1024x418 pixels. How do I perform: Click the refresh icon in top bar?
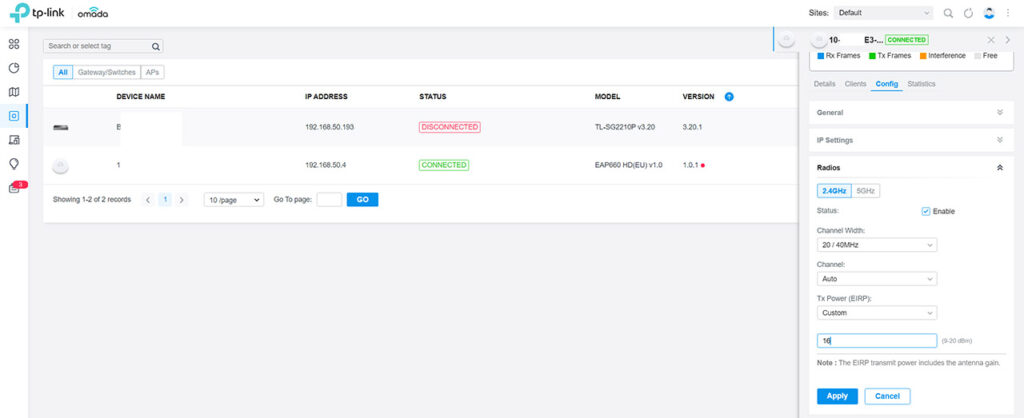point(968,13)
